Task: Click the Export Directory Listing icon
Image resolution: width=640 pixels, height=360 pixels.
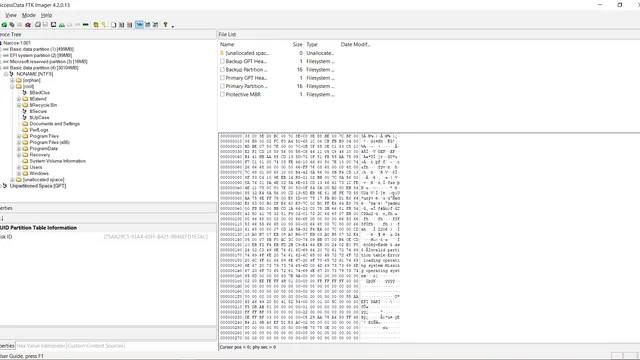Action: click(129, 25)
